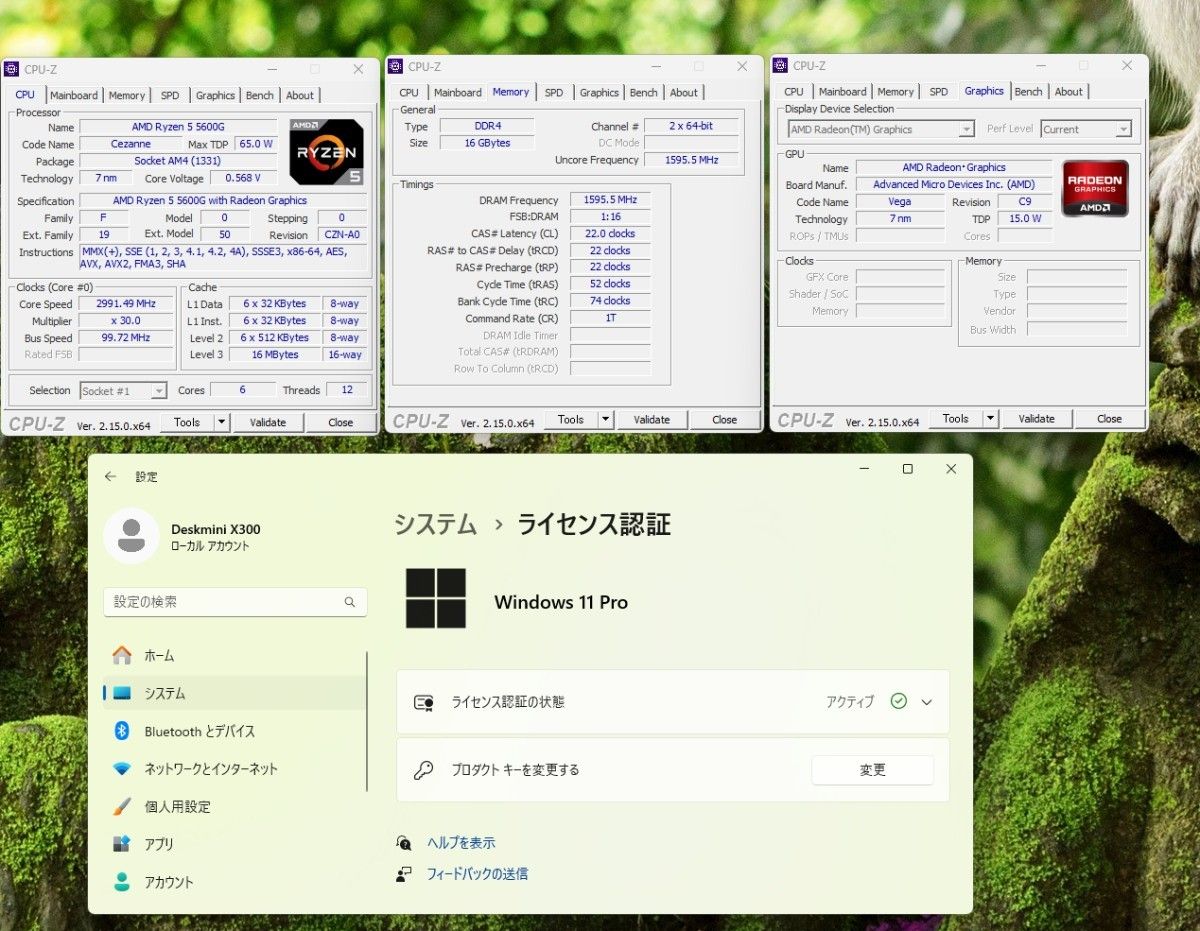This screenshot has width=1200, height=931.
Task: Select Graphics tab in Memory window
Action: click(599, 93)
